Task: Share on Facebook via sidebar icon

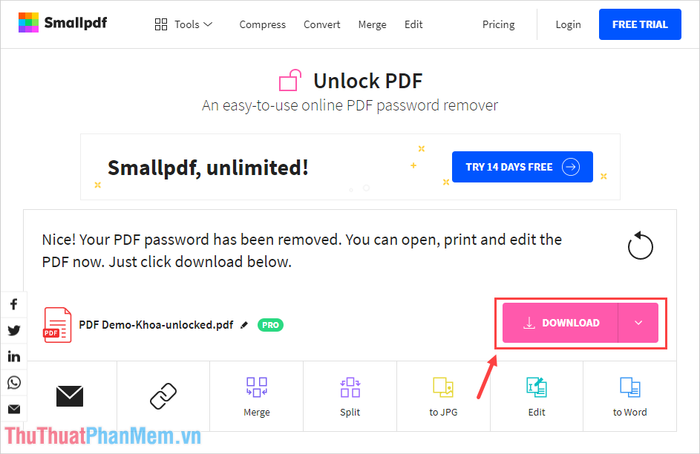Action: tap(14, 304)
